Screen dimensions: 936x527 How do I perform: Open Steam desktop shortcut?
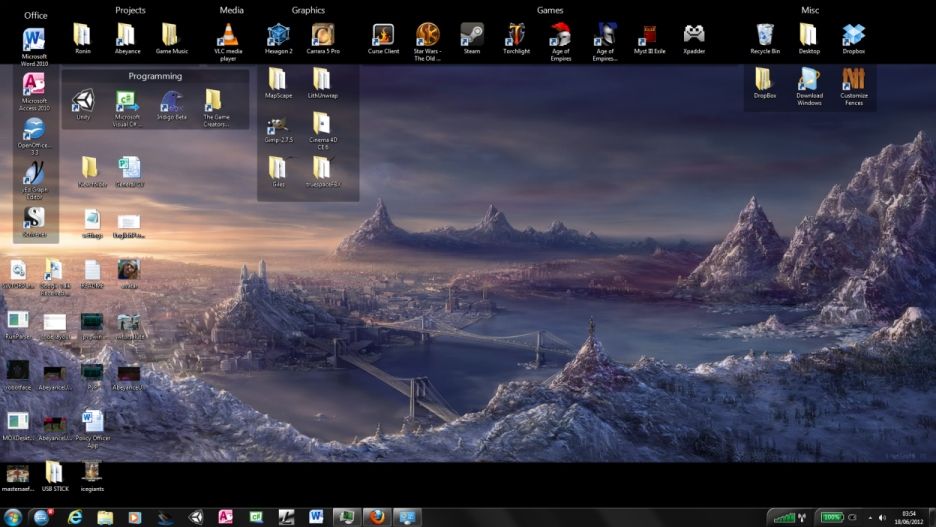click(x=472, y=39)
